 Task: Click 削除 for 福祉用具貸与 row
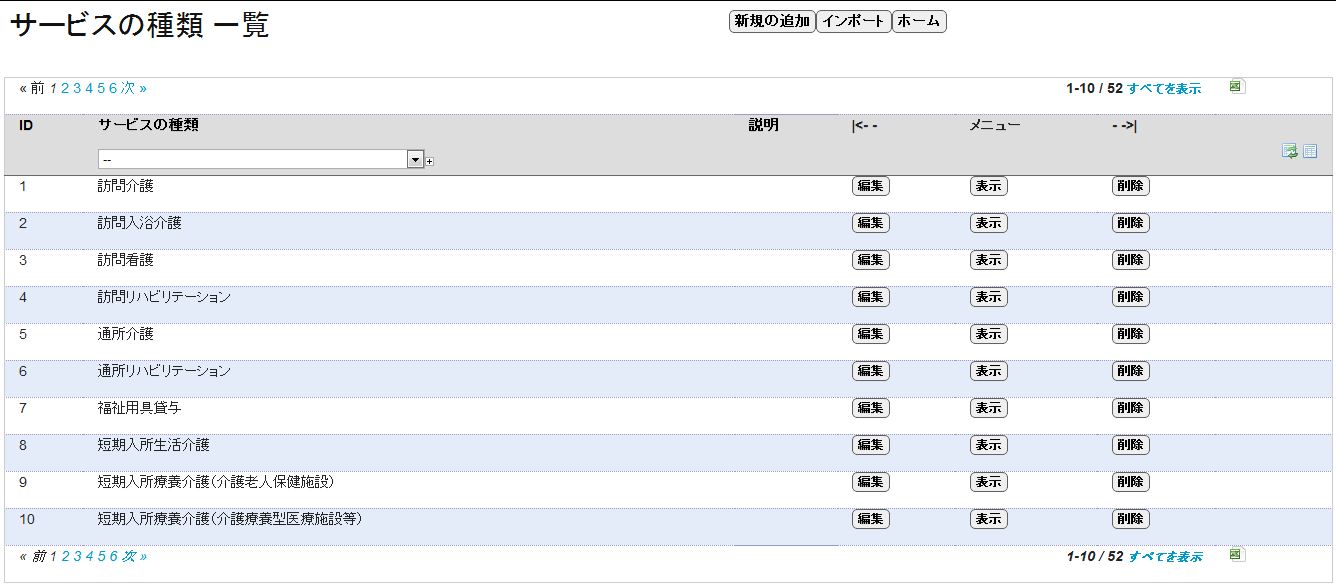point(1131,408)
